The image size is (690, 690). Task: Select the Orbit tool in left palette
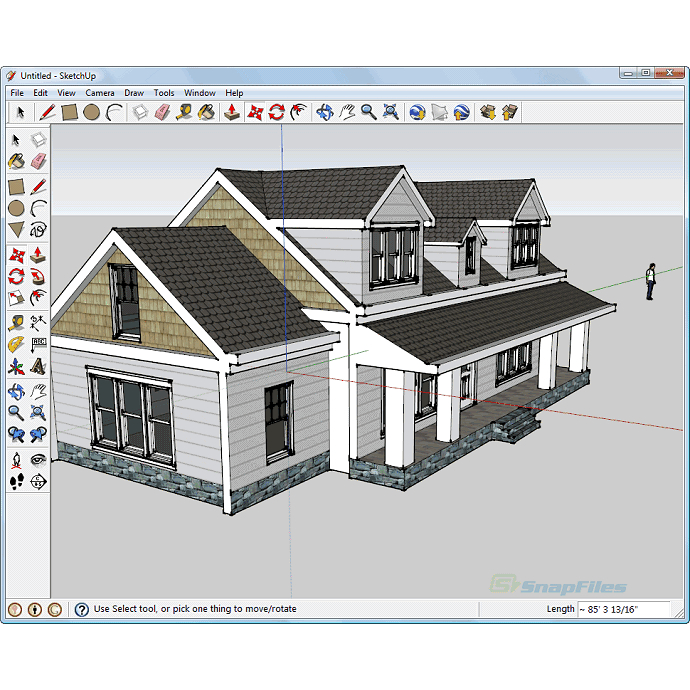[16, 391]
